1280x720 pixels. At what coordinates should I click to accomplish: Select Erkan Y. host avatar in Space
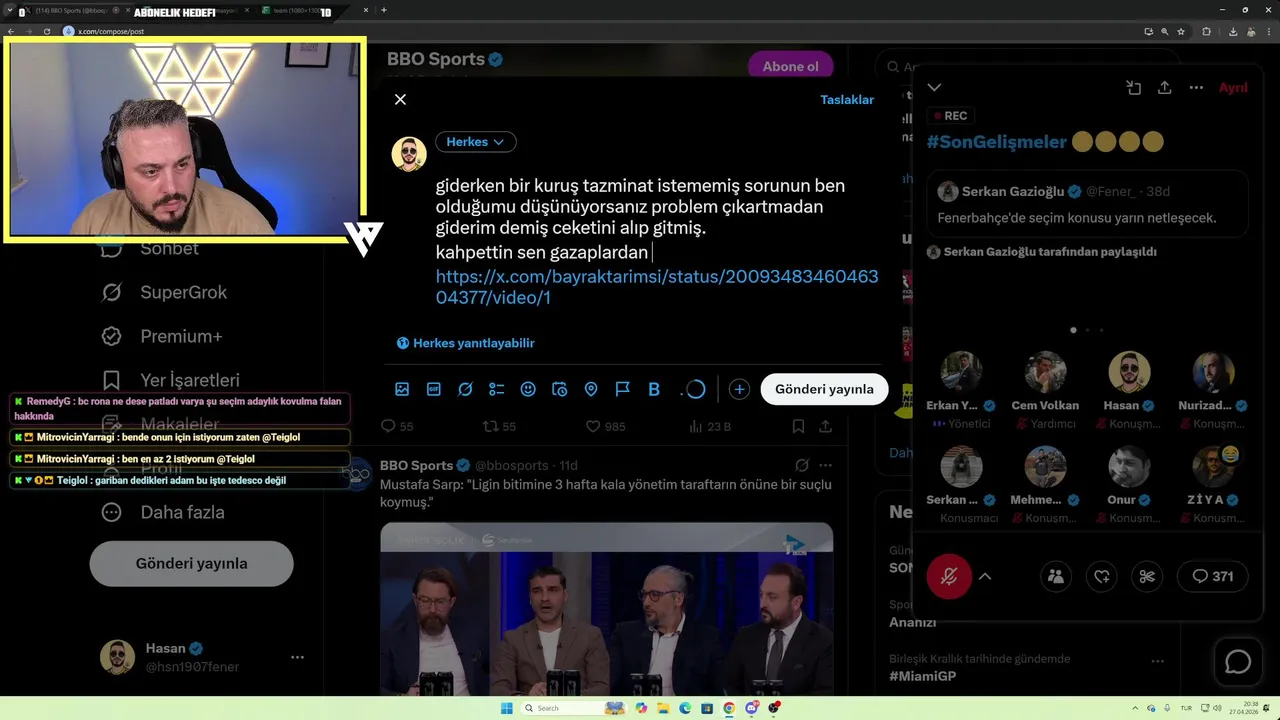(961, 372)
